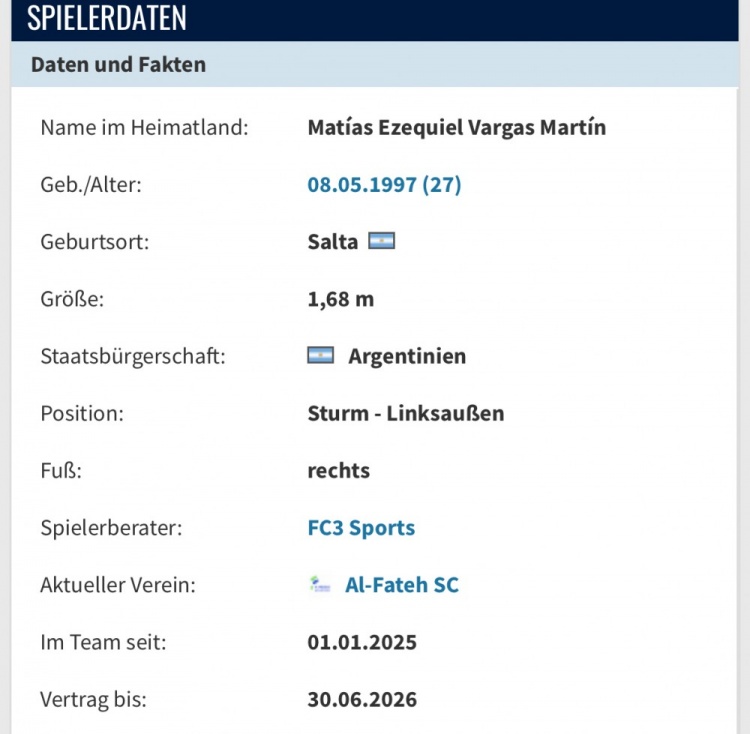The height and width of the screenshot is (734, 750).
Task: Open the birthdate link 08.05.1997 (27)
Action: click(384, 185)
